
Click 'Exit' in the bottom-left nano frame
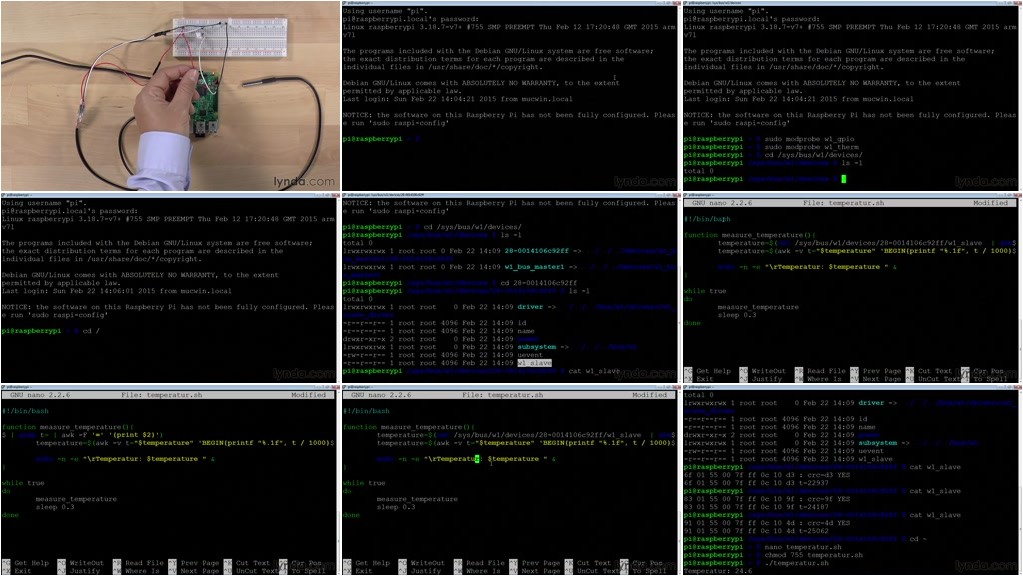click(23, 571)
